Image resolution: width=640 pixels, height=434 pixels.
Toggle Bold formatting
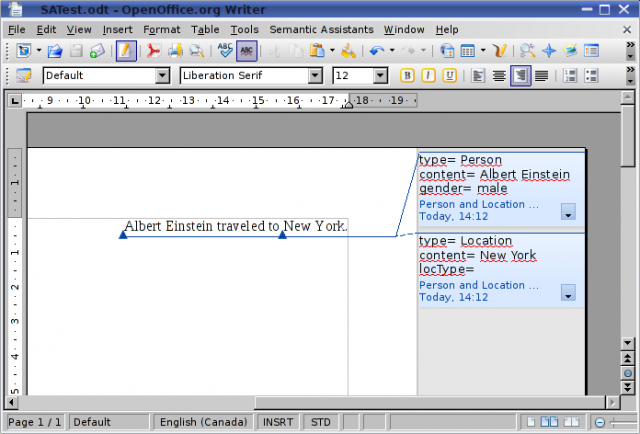(407, 76)
